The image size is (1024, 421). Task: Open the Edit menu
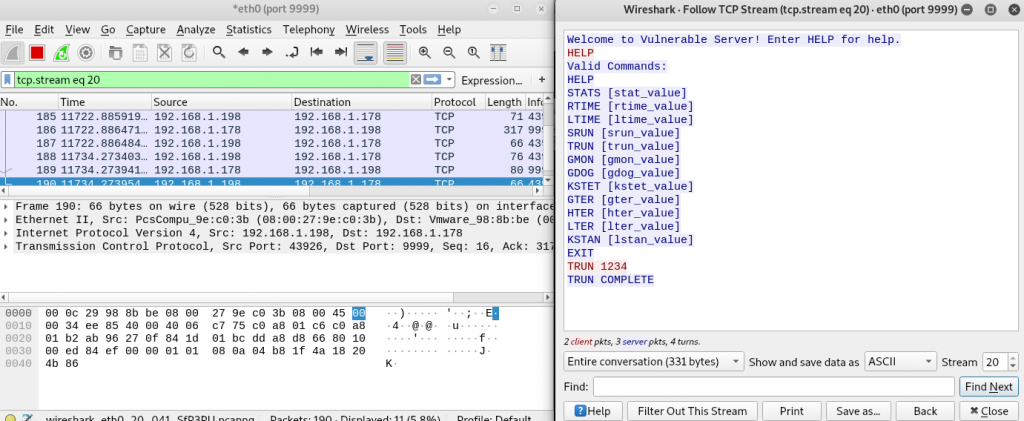coord(44,29)
